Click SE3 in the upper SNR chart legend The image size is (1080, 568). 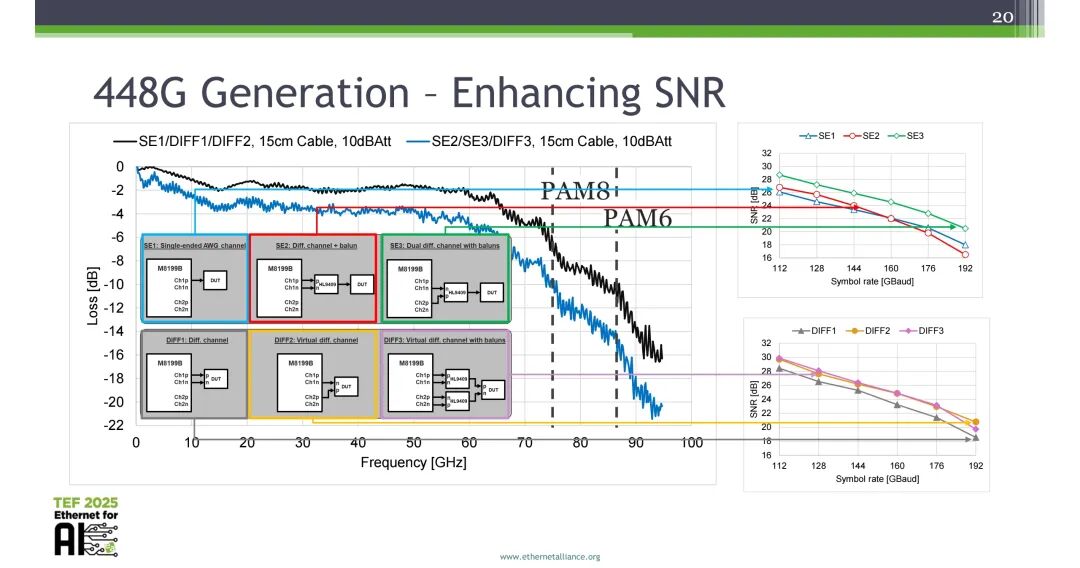(x=906, y=136)
